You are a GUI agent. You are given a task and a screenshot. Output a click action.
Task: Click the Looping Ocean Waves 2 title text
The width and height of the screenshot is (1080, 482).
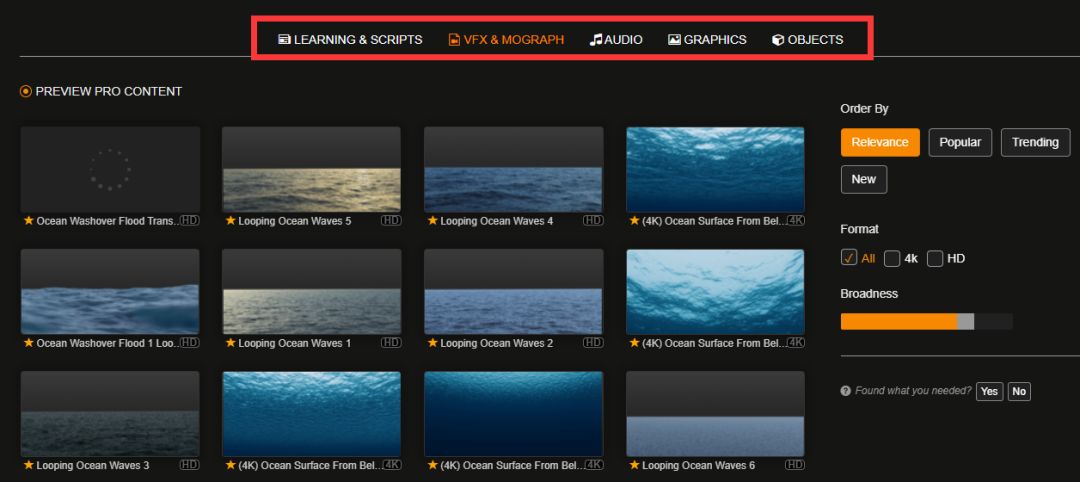coord(497,344)
